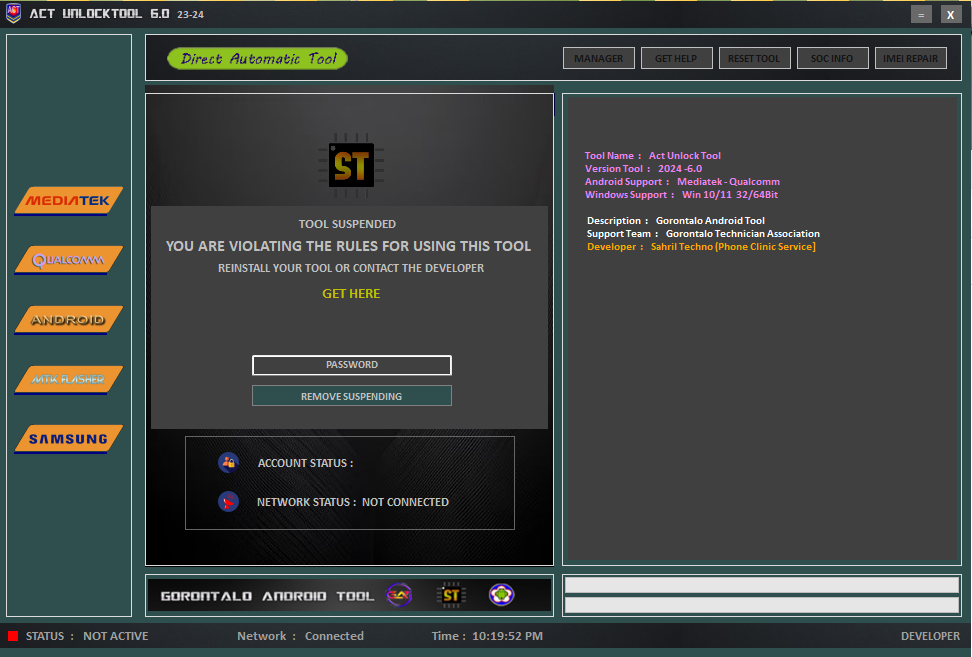Select the Samsung brand button
This screenshot has width=972, height=657.
[68, 439]
